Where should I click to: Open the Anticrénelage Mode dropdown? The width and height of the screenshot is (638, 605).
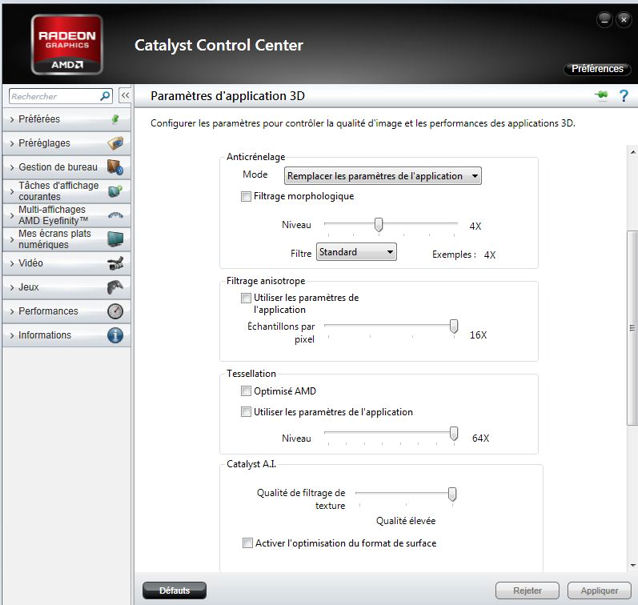[x=382, y=176]
